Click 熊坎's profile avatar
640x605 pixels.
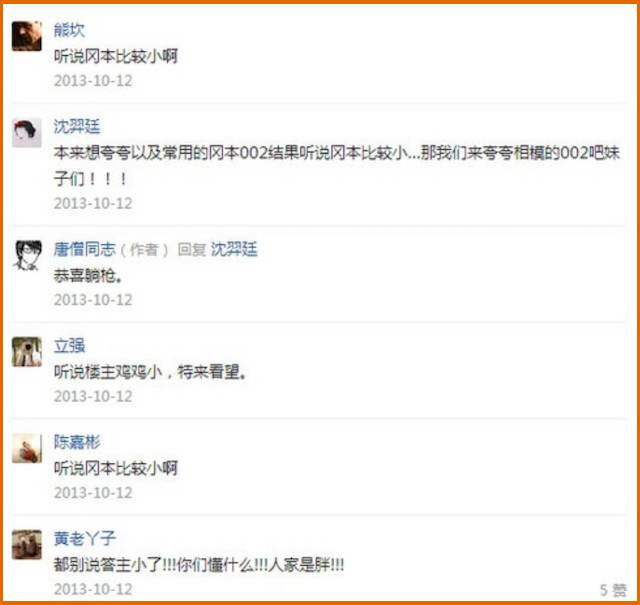pyautogui.click(x=27, y=36)
